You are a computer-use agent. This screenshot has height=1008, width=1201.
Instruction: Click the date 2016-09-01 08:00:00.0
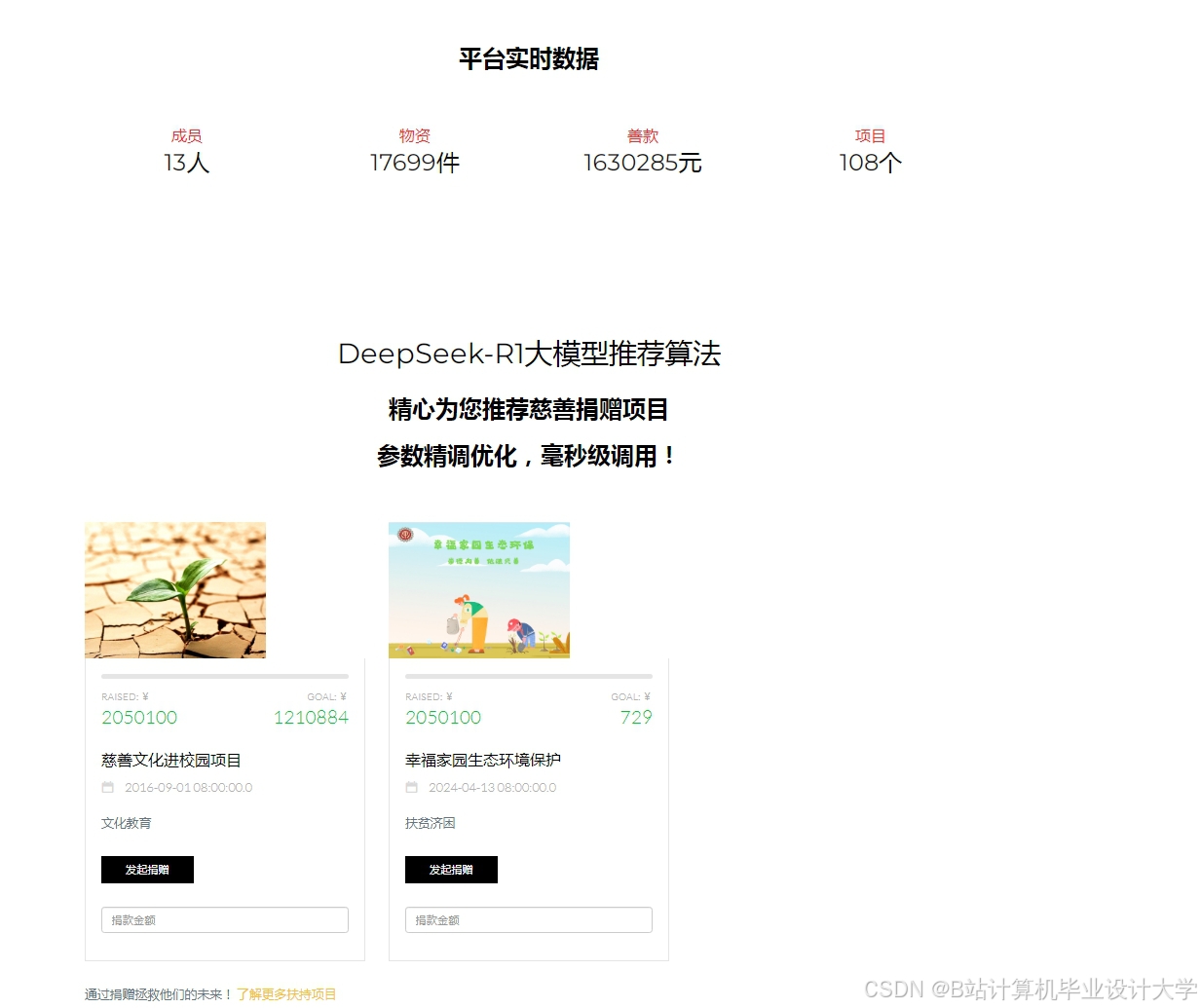tap(188, 788)
